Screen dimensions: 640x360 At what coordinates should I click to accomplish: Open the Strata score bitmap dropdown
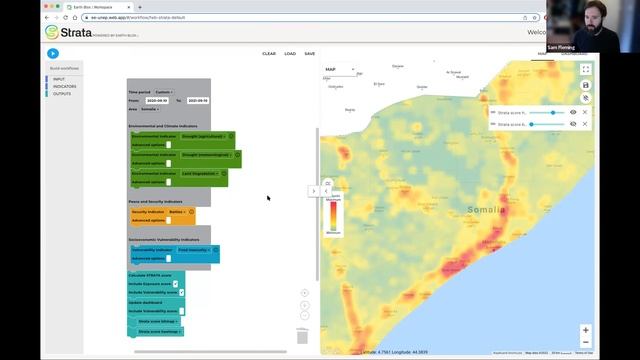157,322
